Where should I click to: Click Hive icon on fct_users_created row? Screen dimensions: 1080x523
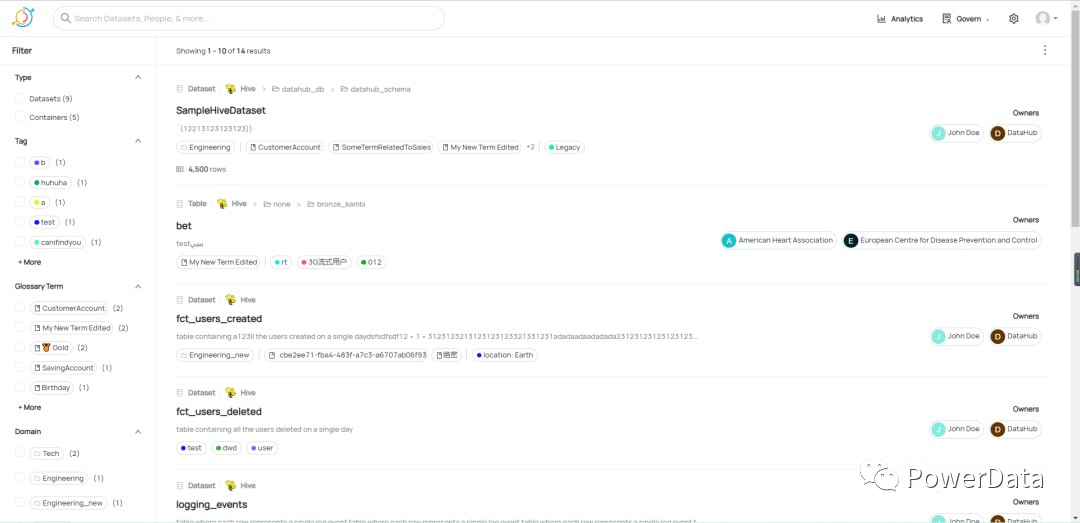231,300
